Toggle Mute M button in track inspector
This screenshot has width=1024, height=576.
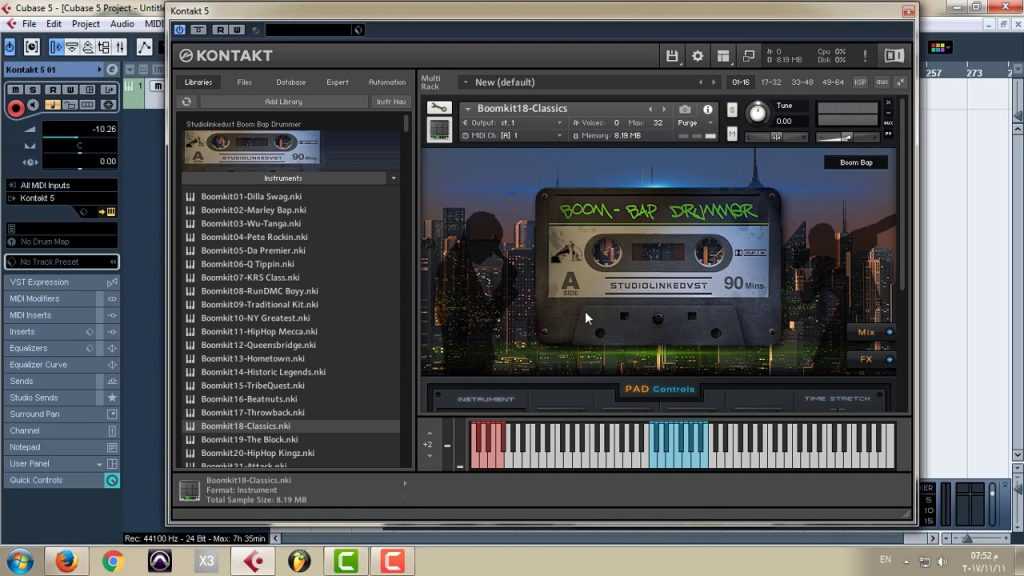tap(14, 89)
